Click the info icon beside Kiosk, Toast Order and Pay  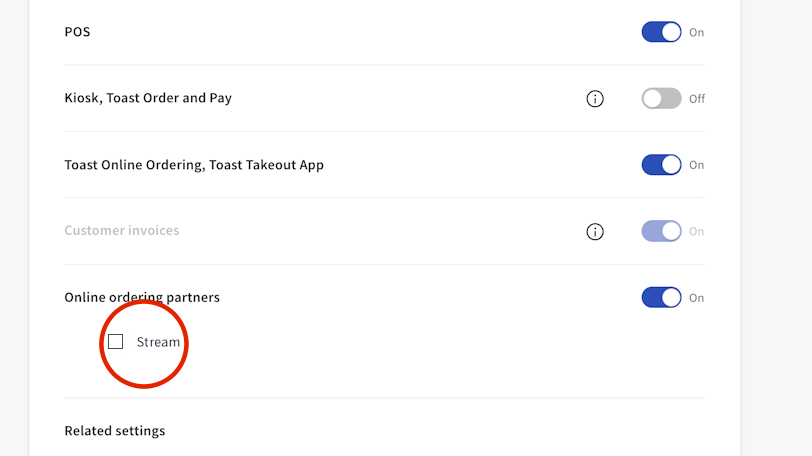coord(595,99)
